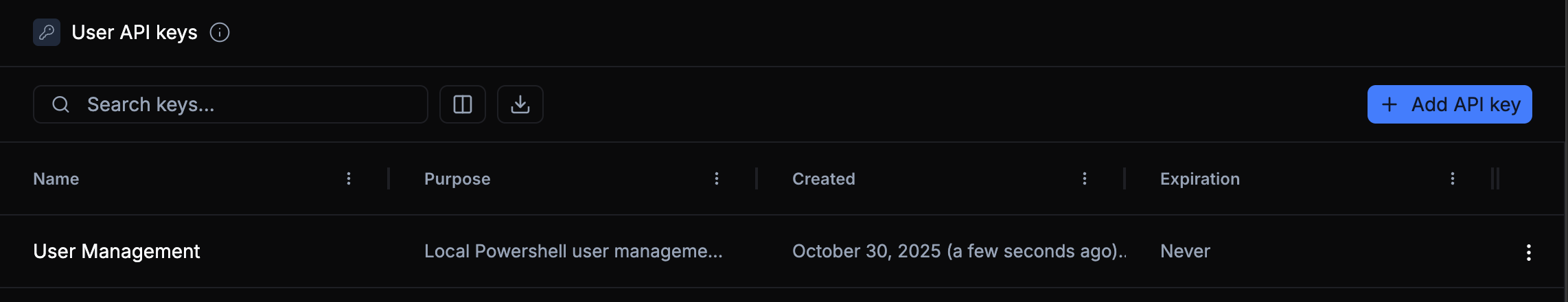Click the info icon next to User API keys

pyautogui.click(x=220, y=32)
